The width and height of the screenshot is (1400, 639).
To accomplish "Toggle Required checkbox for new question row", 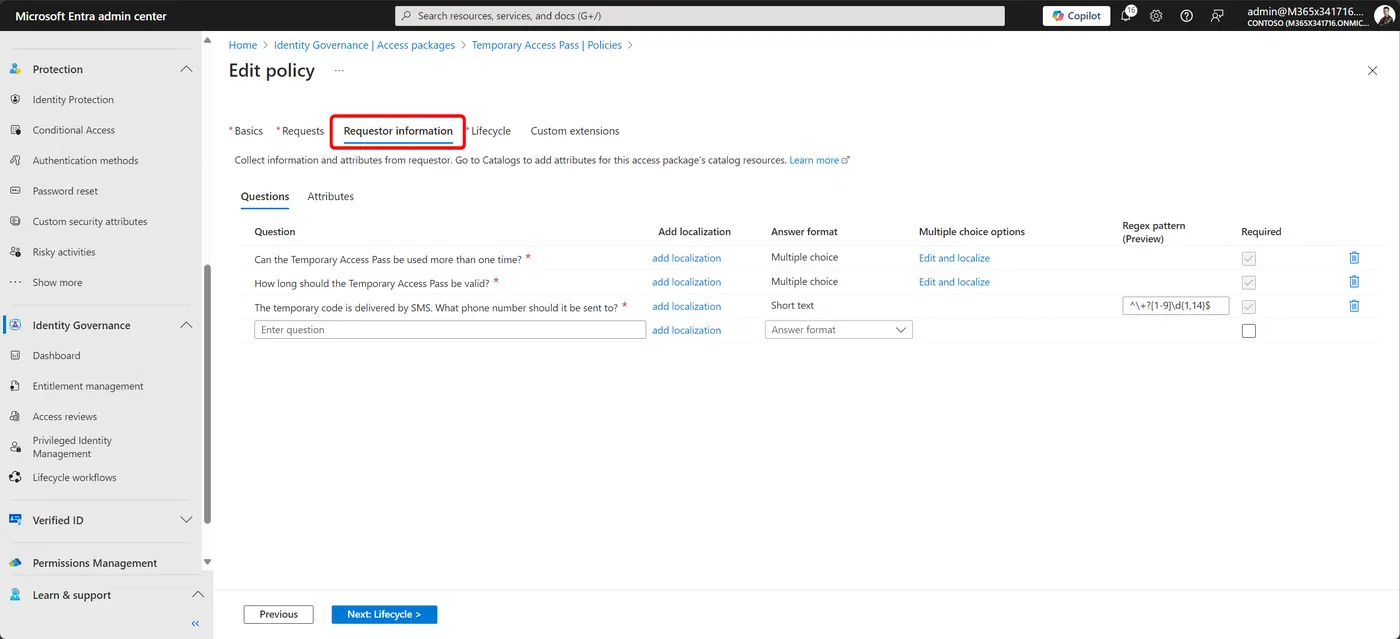I will 1248,331.
